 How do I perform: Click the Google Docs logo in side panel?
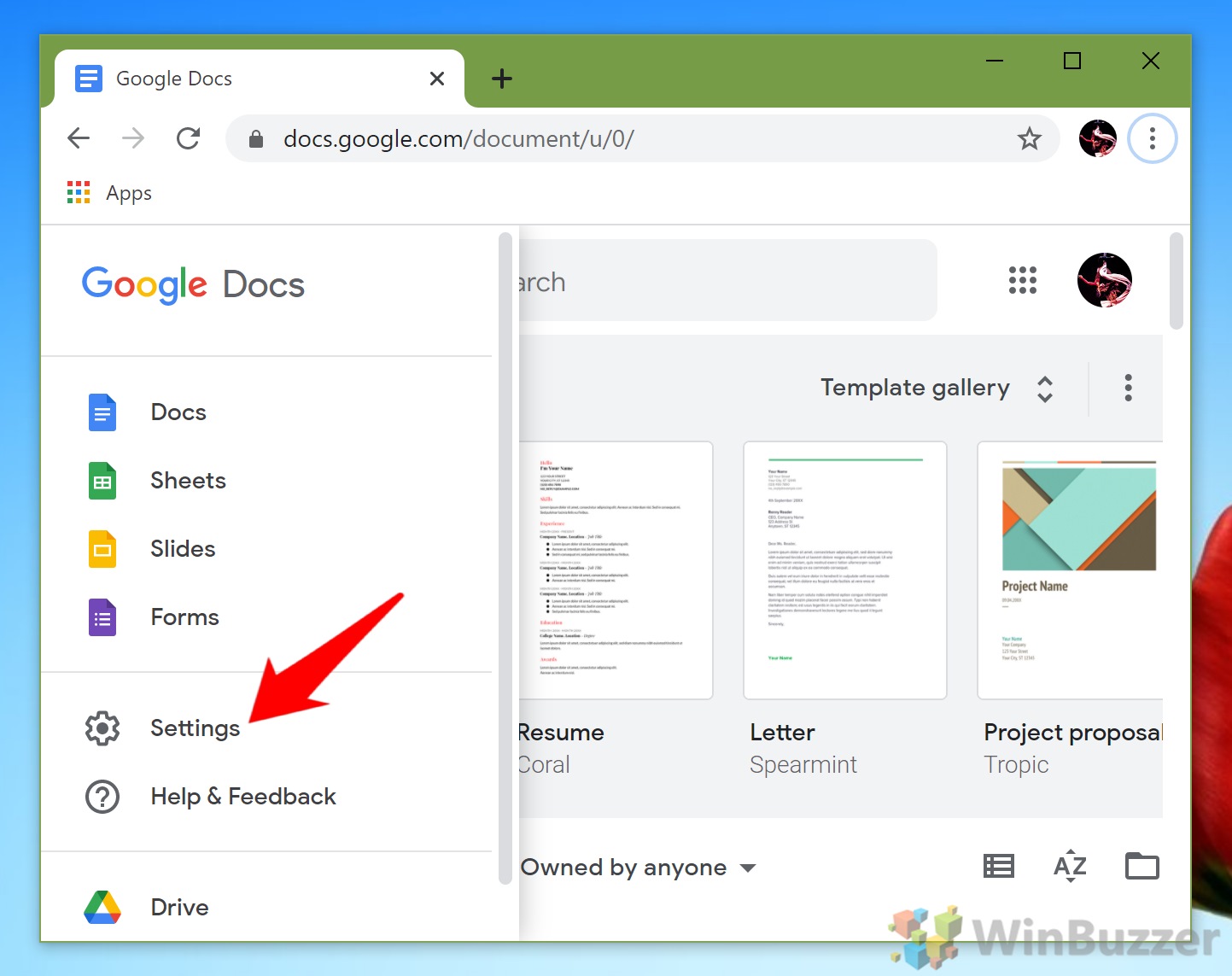[x=193, y=284]
